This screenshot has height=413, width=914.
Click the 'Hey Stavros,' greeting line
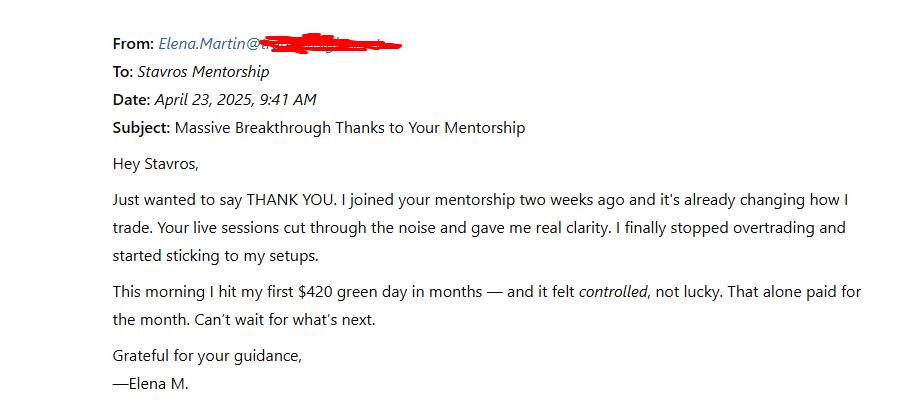pyautogui.click(x=149, y=163)
